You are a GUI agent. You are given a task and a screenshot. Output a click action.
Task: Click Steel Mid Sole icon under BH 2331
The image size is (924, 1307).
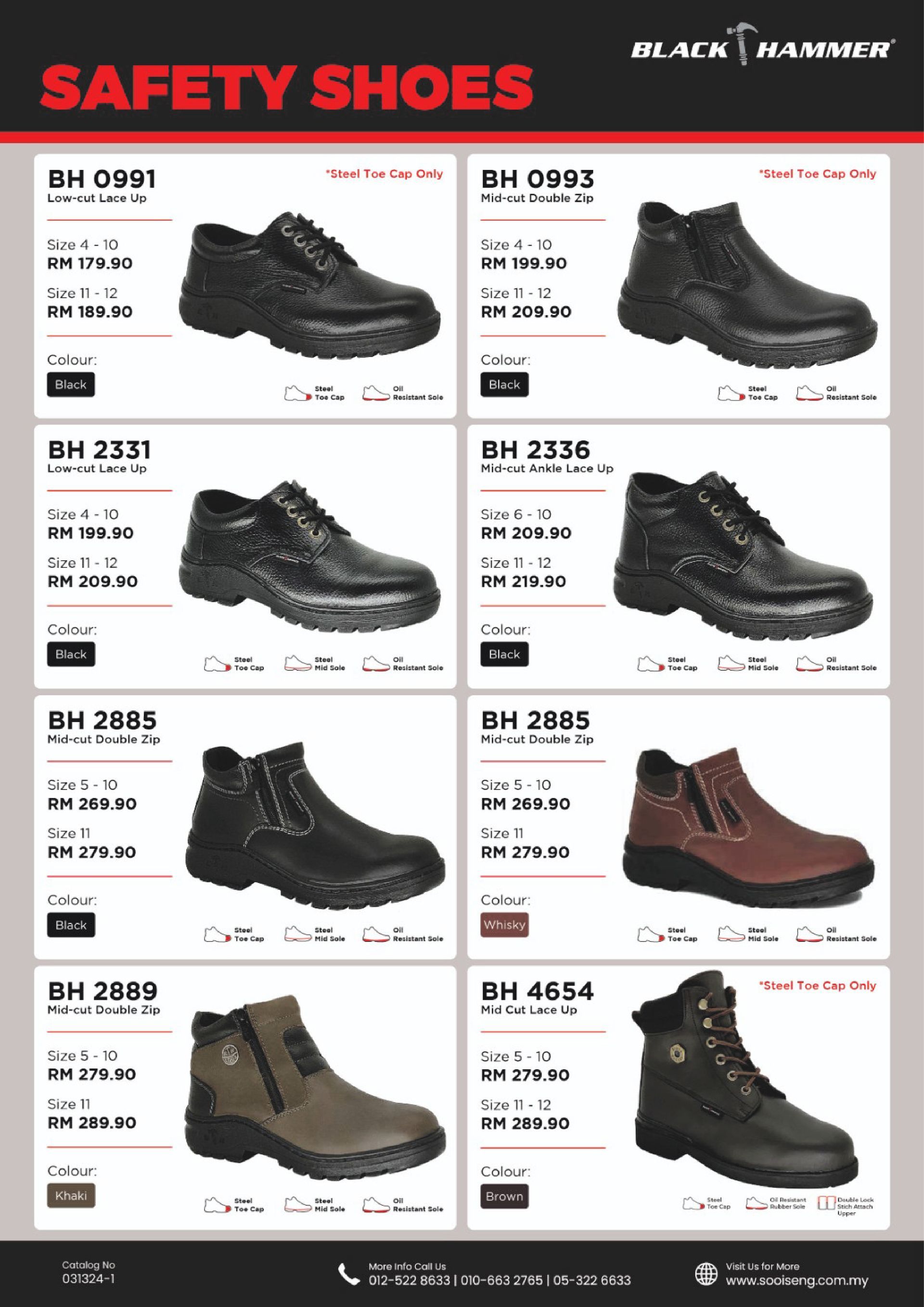298,663
